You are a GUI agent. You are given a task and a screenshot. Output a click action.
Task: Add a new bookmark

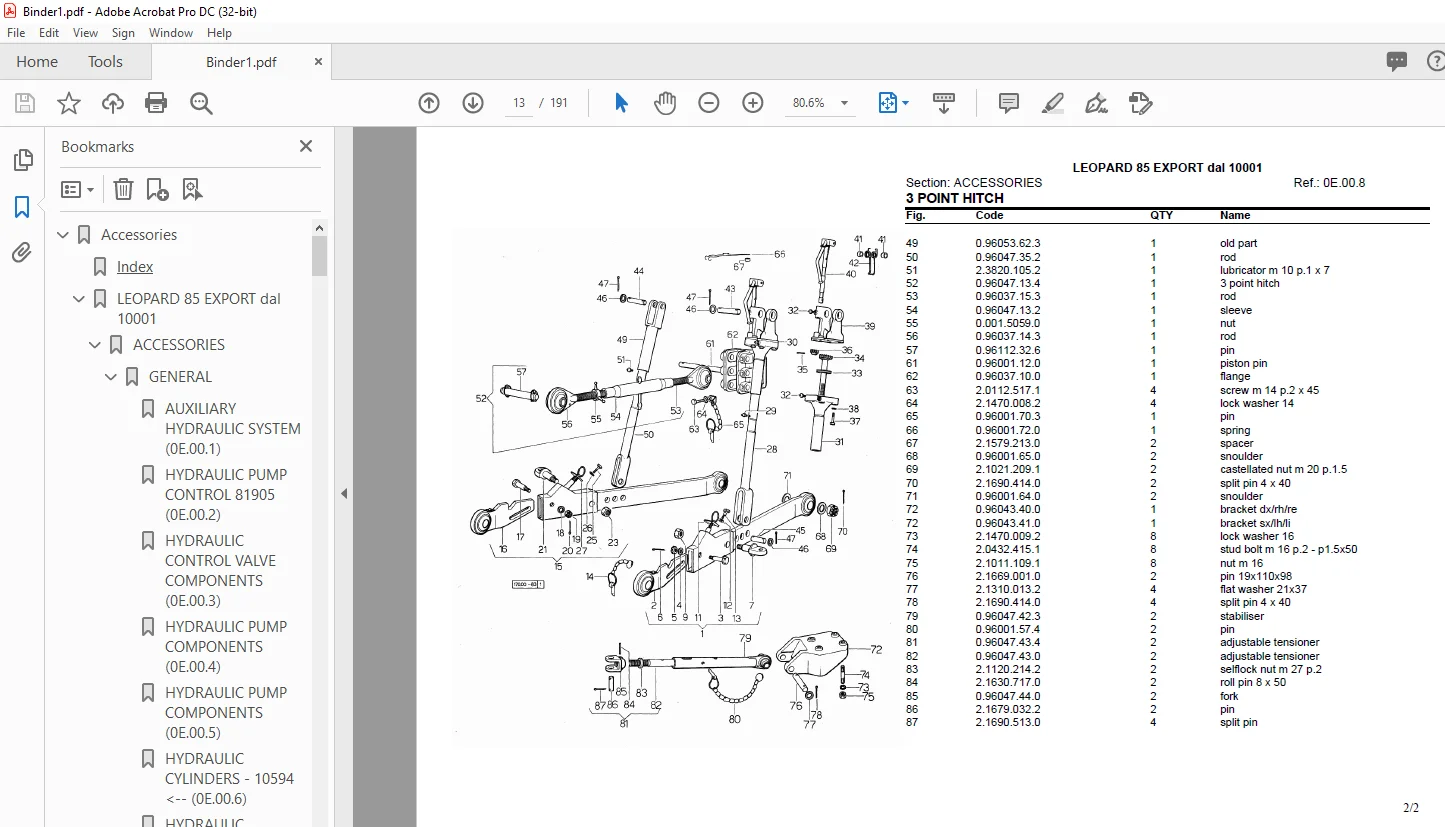click(157, 189)
